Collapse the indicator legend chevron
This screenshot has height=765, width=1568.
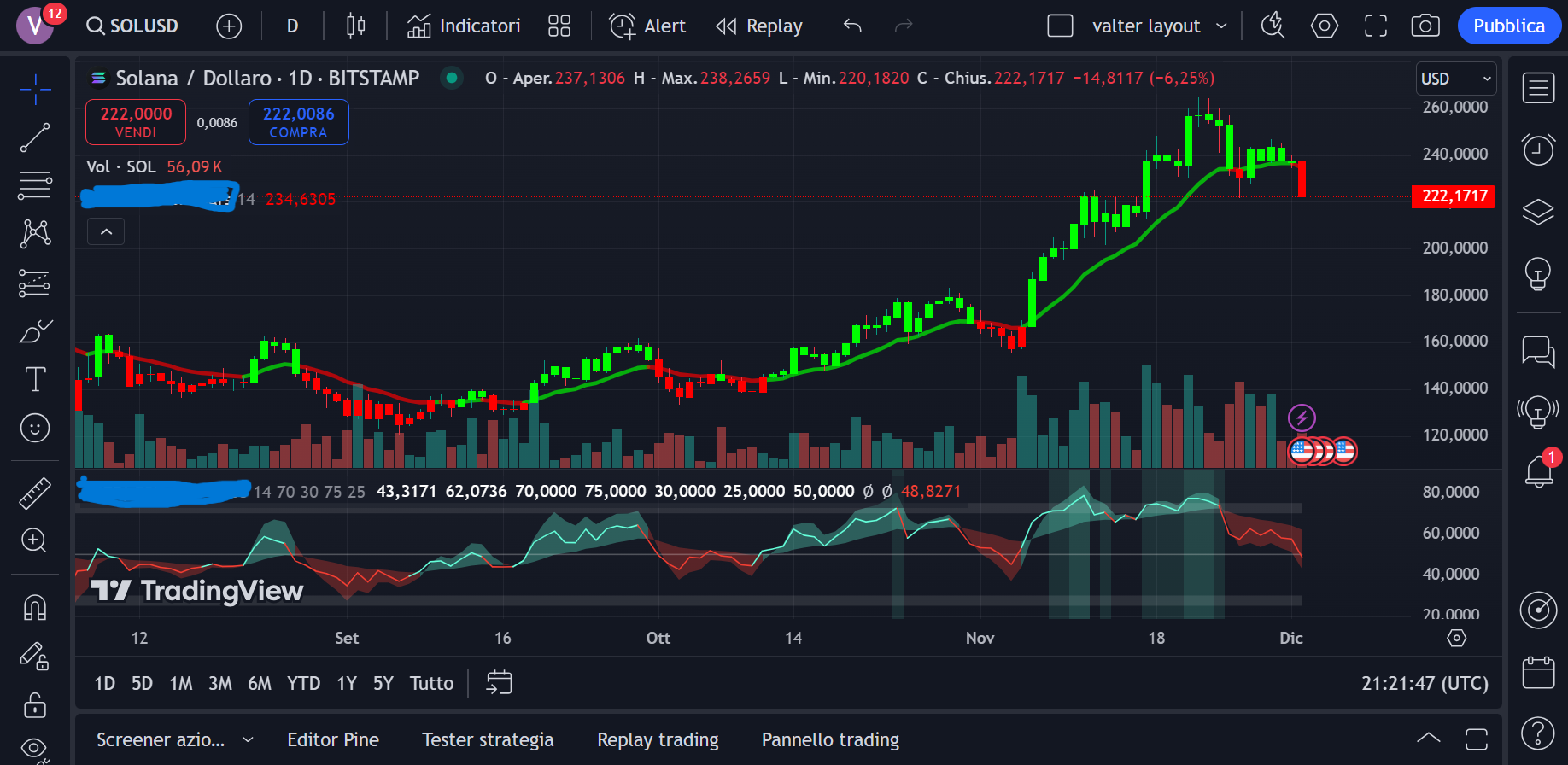tap(106, 231)
